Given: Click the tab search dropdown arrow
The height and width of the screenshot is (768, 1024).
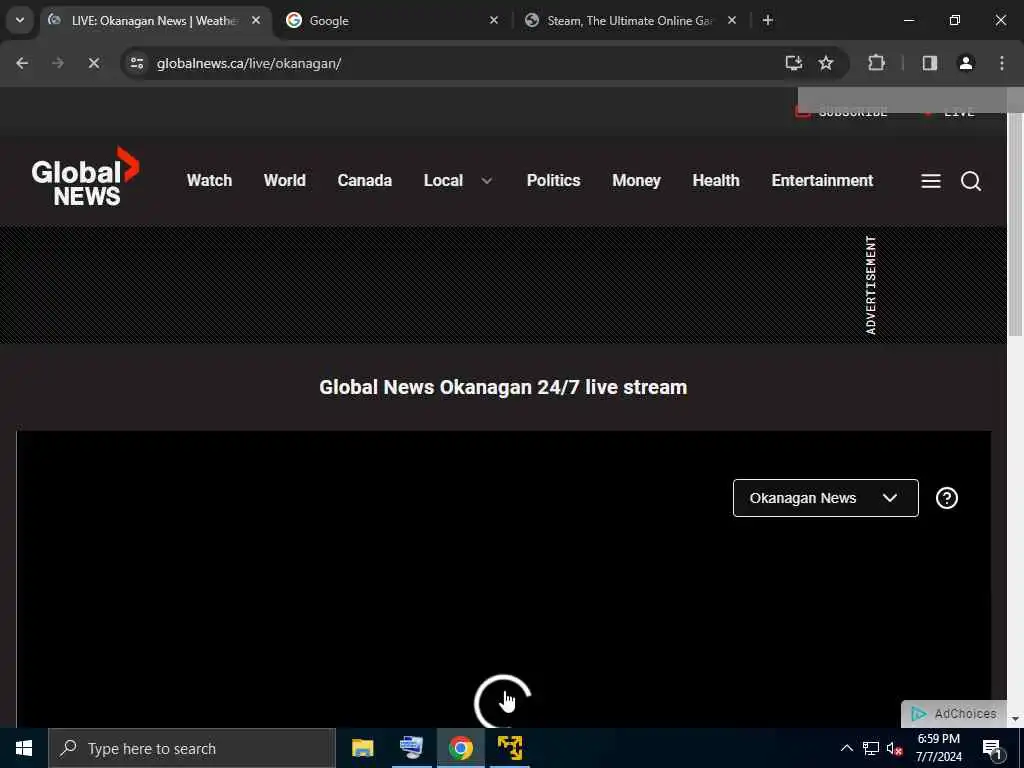Looking at the screenshot, I should click(x=20, y=20).
